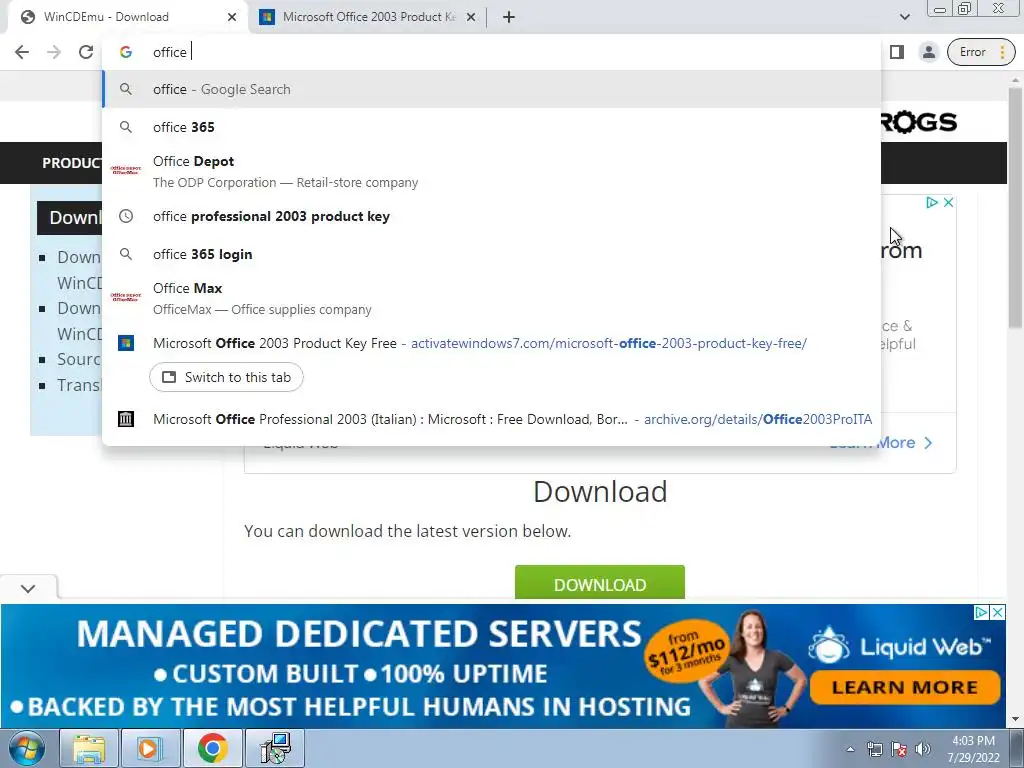
Task: Click the OfficeMax logo icon
Action: click(x=126, y=296)
